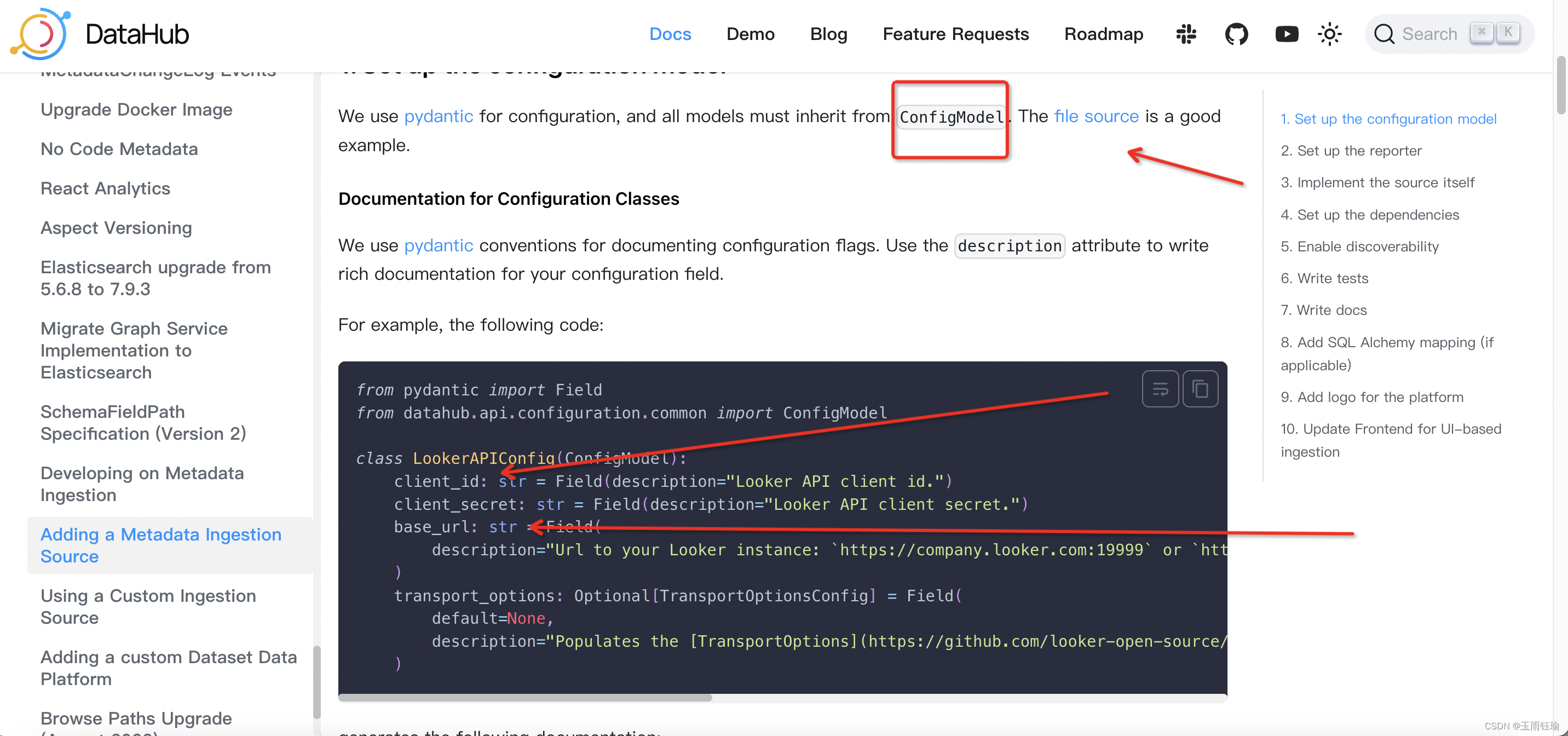Click the search magnifier icon

[1384, 34]
